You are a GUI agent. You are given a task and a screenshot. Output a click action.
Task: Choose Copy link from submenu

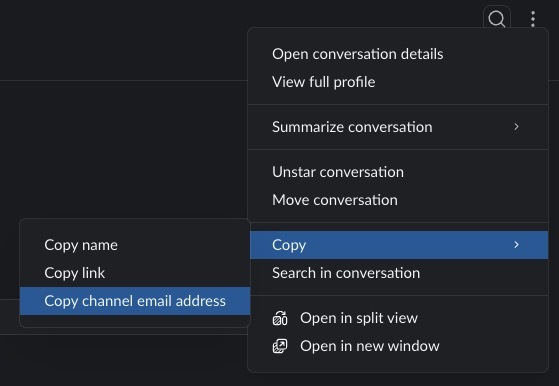[x=135, y=273]
